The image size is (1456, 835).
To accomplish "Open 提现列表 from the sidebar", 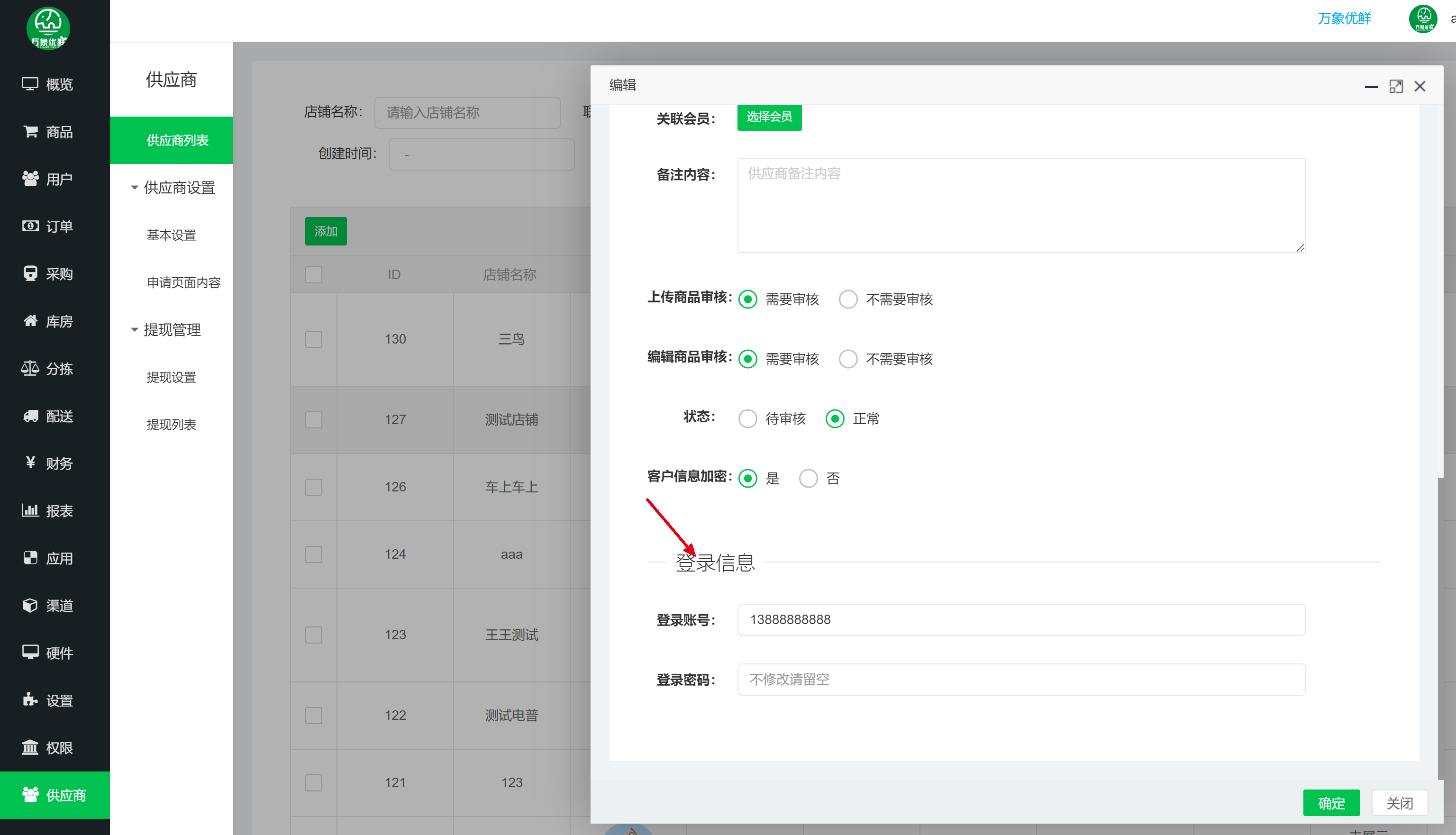I will (x=172, y=425).
